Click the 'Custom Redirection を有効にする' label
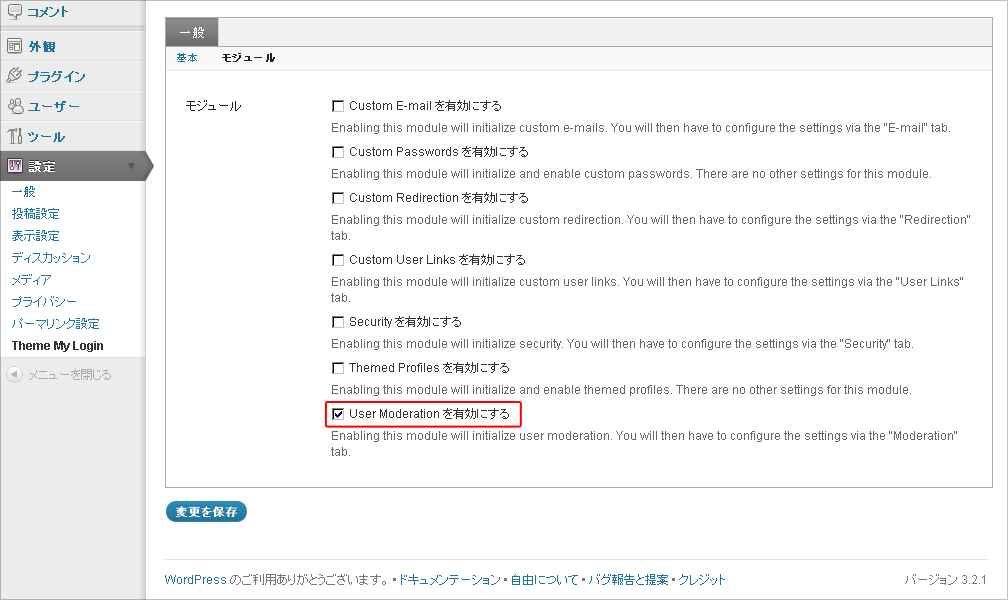 [439, 198]
